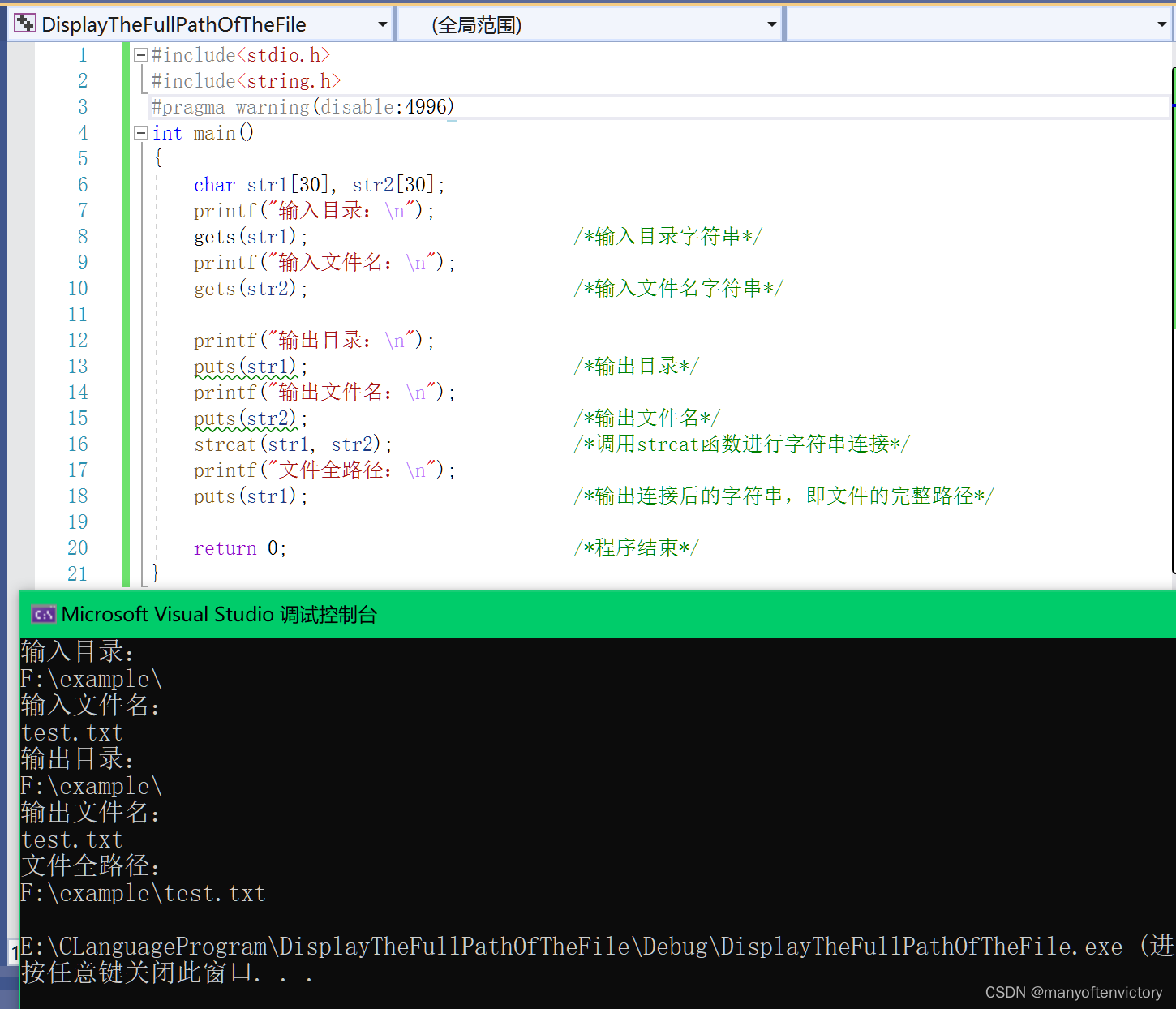This screenshot has width=1176, height=1009.
Task: Click the printf("输入目录：\n") statement
Action: (315, 211)
